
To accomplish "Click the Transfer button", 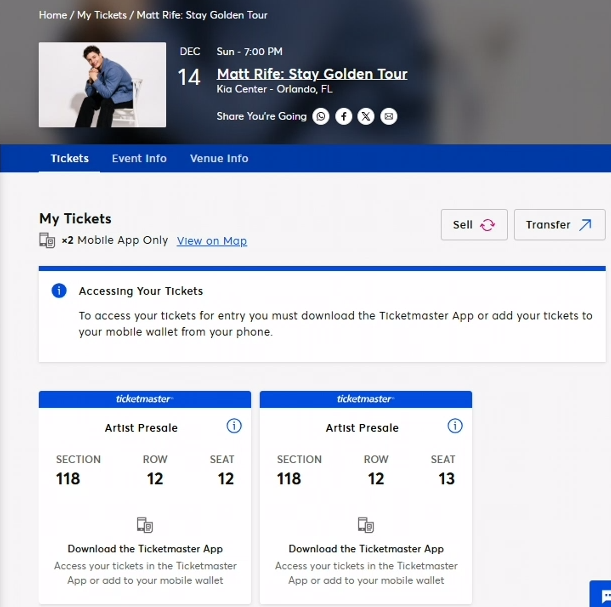I will pyautogui.click(x=560, y=225).
